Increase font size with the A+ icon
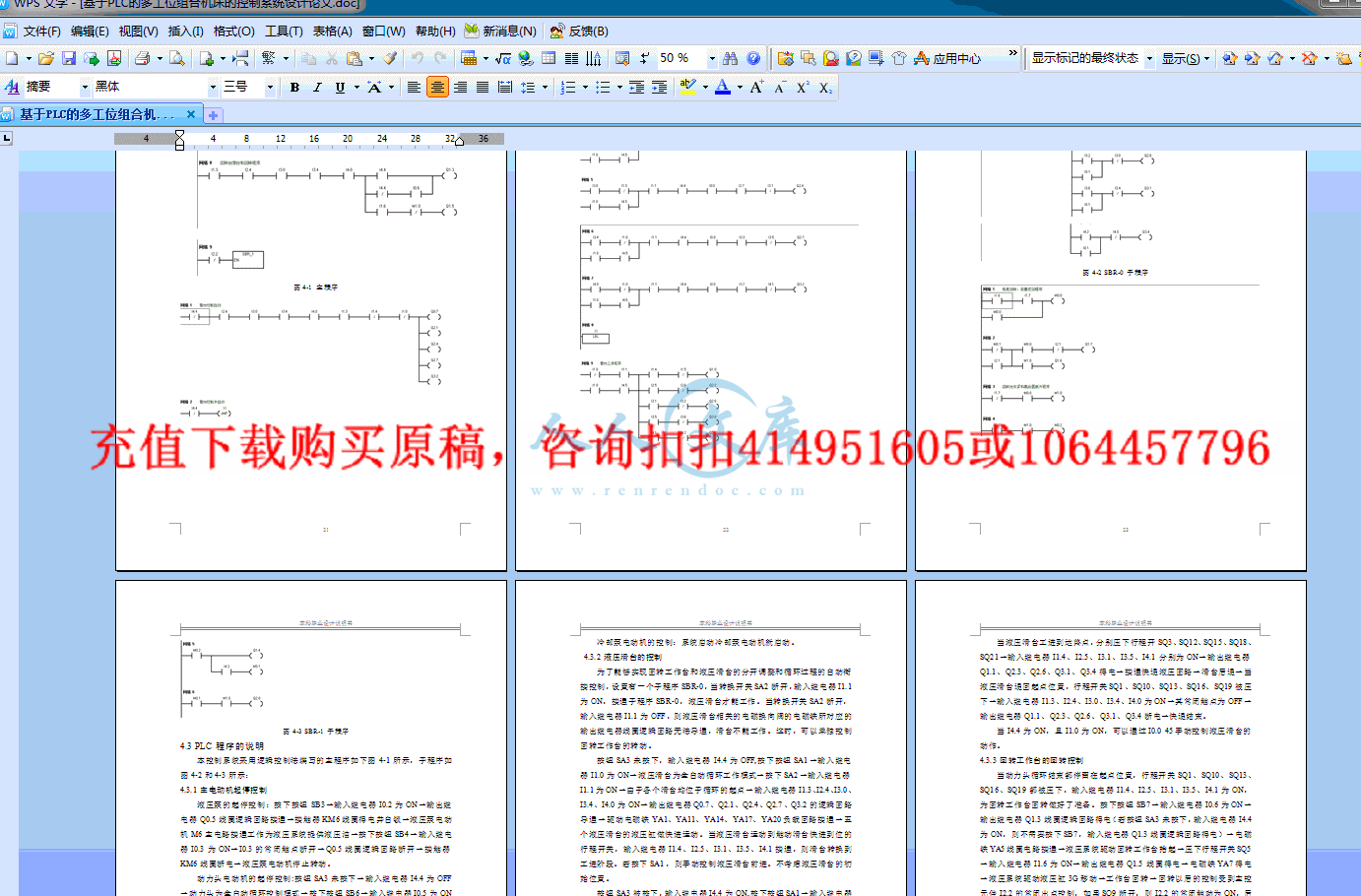1361x896 pixels. point(756,88)
